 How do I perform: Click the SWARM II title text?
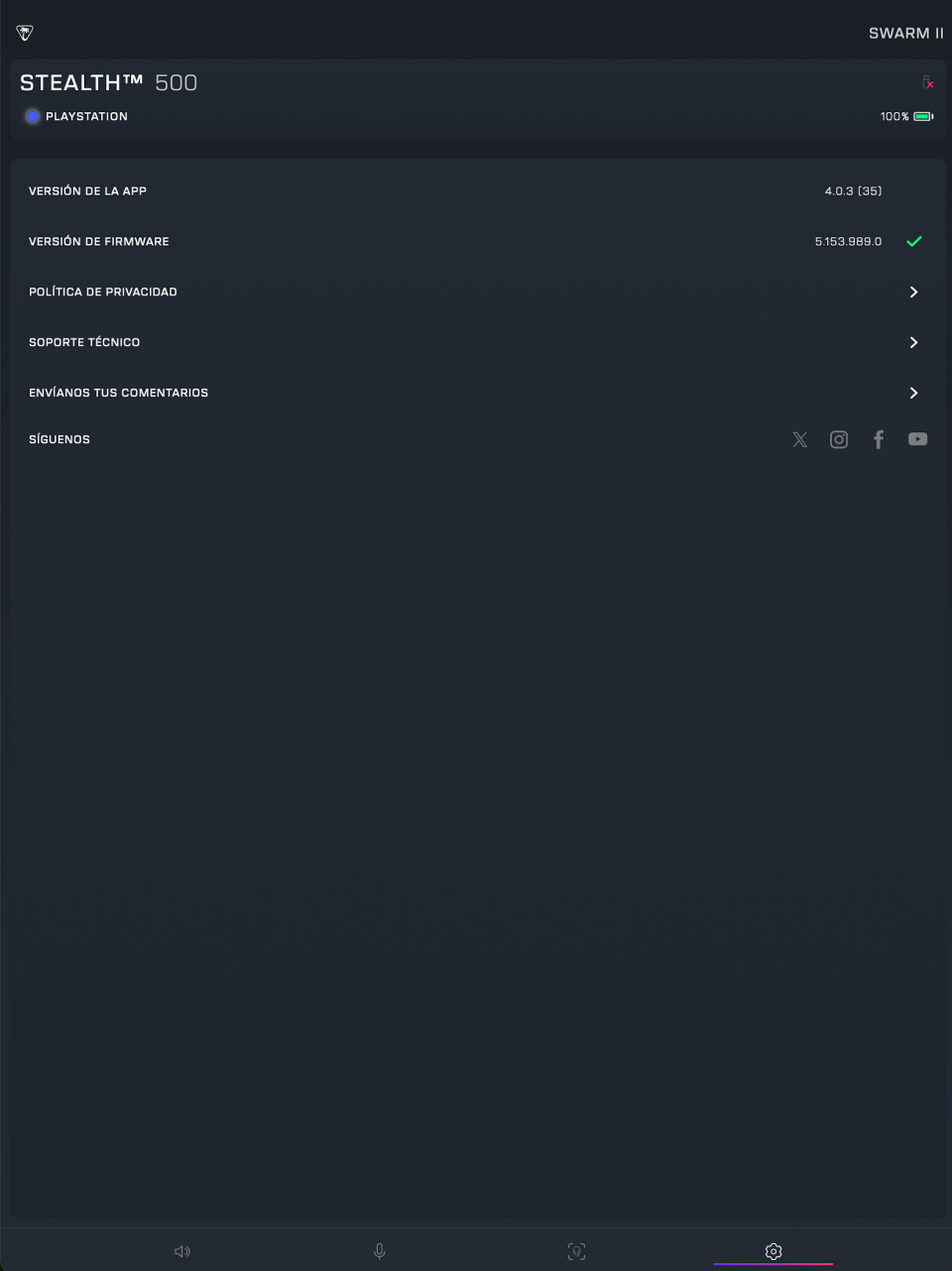(906, 33)
